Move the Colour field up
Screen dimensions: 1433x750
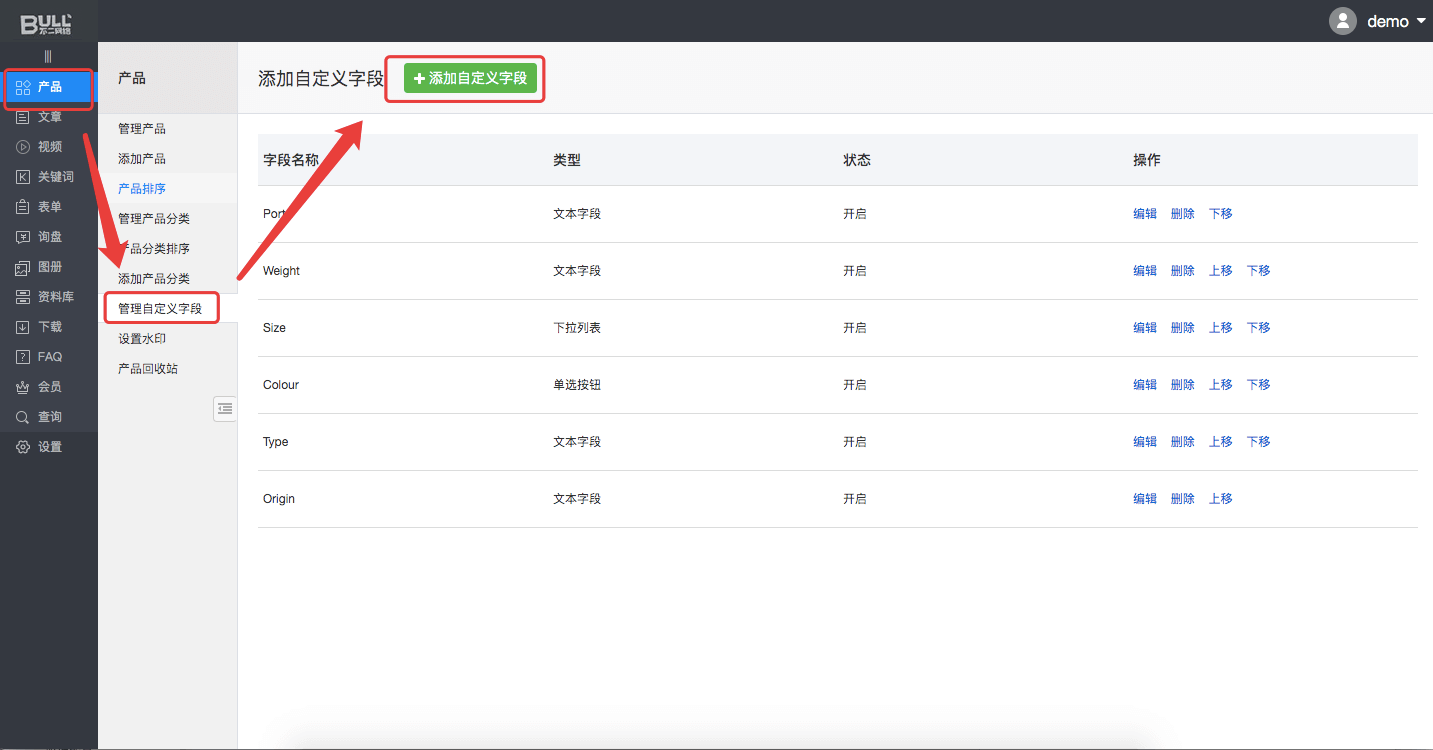click(1221, 385)
